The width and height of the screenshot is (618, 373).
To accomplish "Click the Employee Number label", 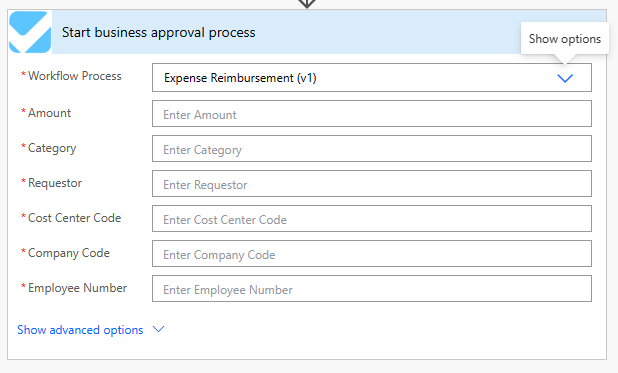I will [x=77, y=288].
